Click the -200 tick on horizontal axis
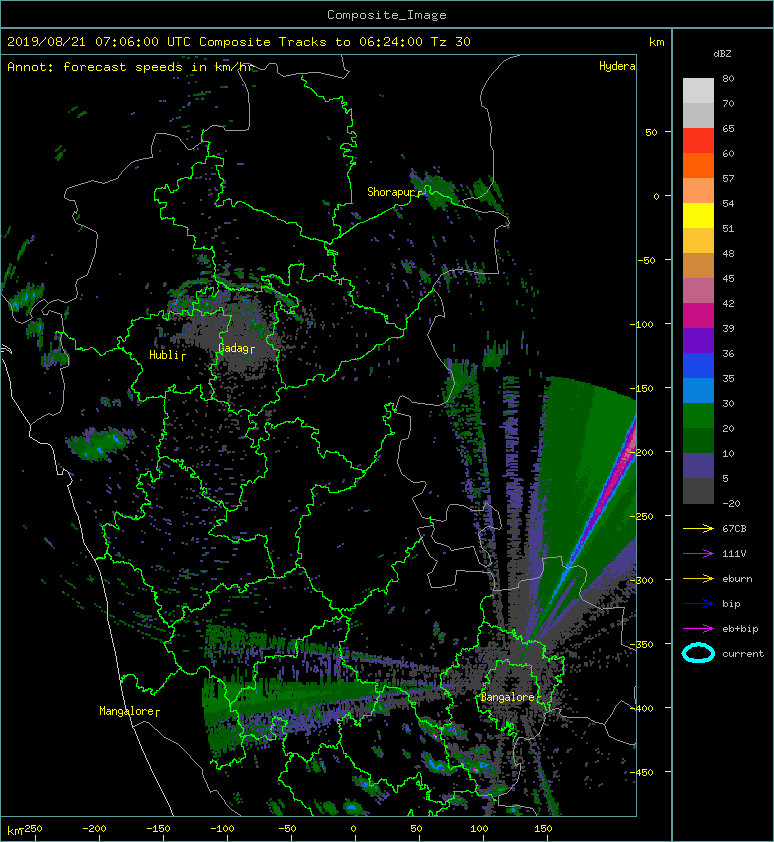Screen dimensions: 774x842 [95, 829]
